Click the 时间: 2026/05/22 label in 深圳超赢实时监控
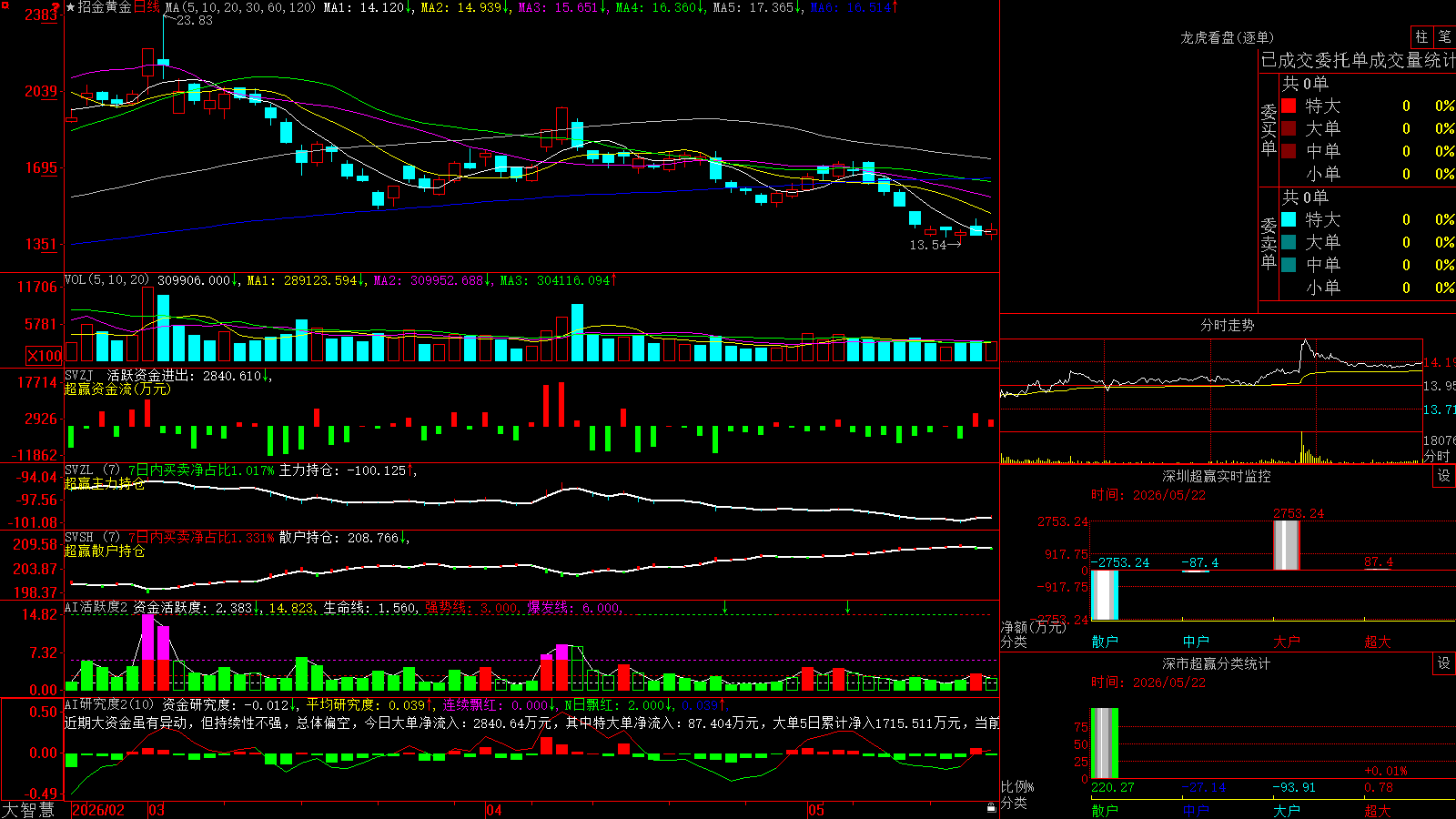This screenshot has height=819, width=1456. pos(1148,495)
